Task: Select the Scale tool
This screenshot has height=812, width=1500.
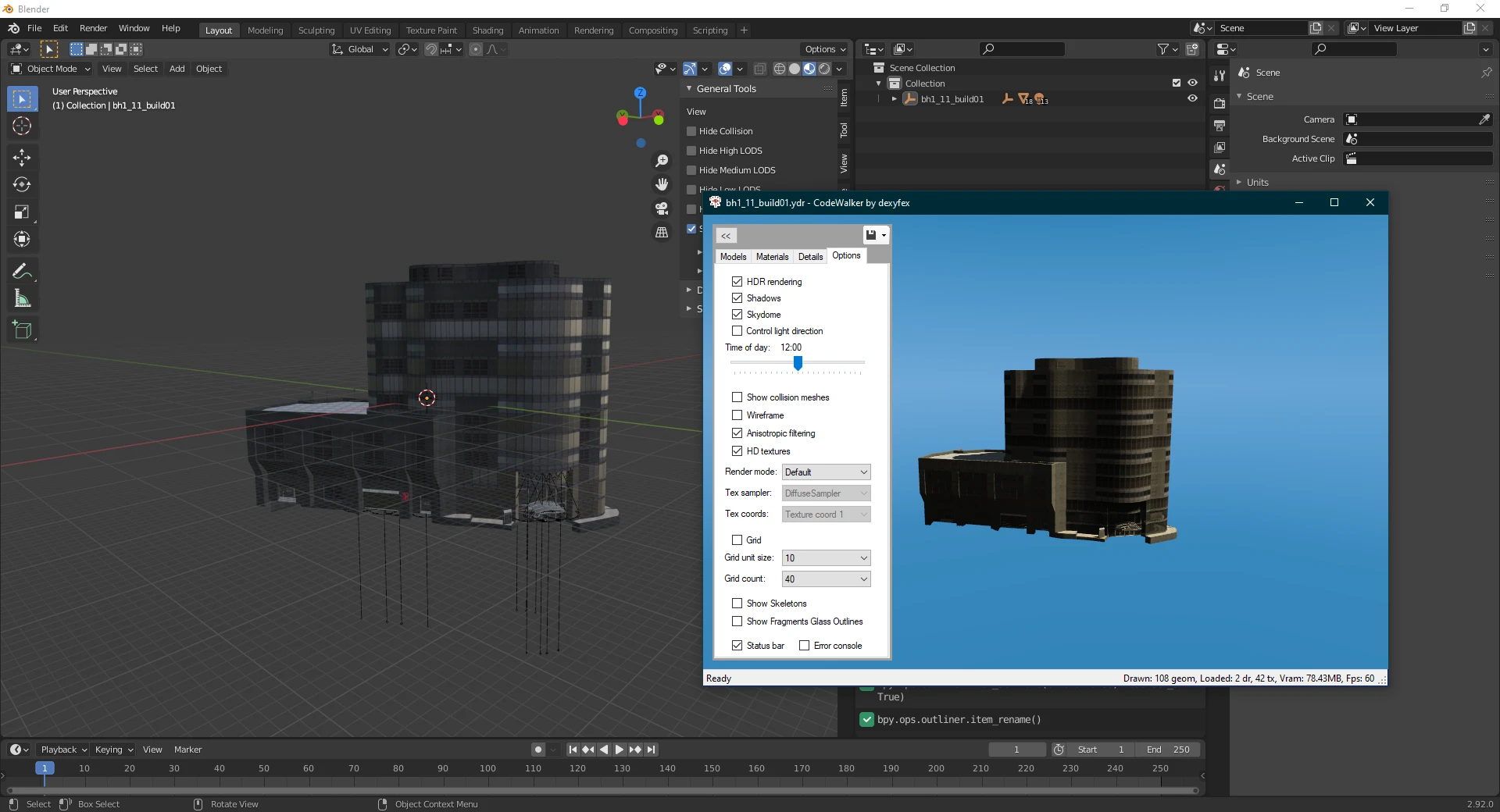Action: 22,212
